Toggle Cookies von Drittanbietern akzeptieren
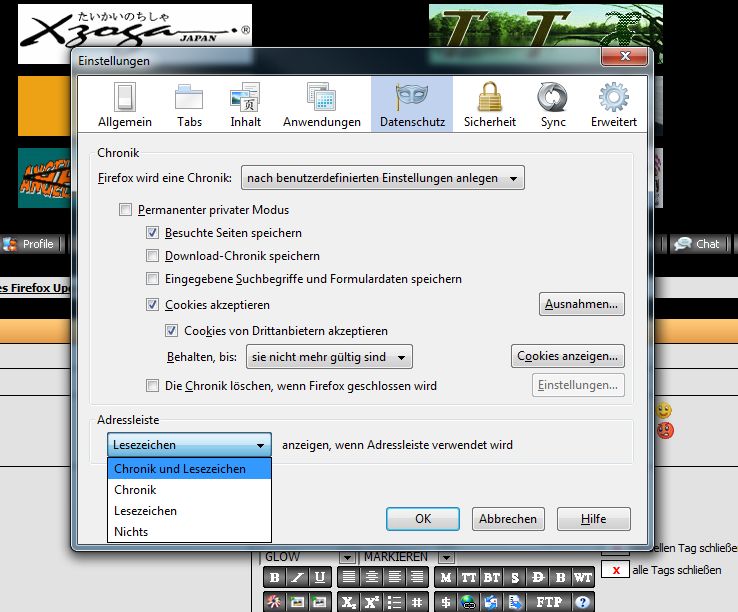The height and width of the screenshot is (612, 738). [171, 330]
